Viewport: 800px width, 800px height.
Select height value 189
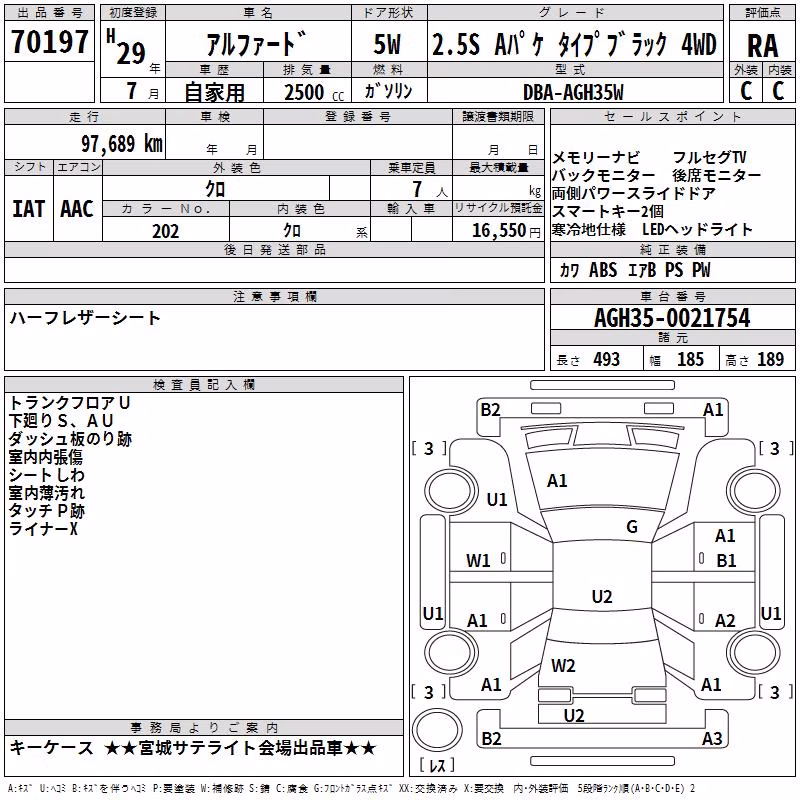click(770, 359)
